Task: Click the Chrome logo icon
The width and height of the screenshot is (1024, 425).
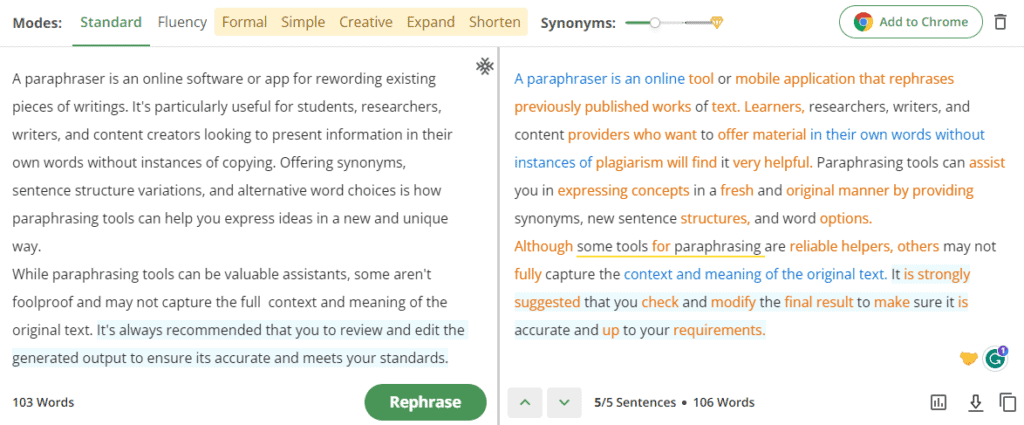Action: (x=863, y=22)
